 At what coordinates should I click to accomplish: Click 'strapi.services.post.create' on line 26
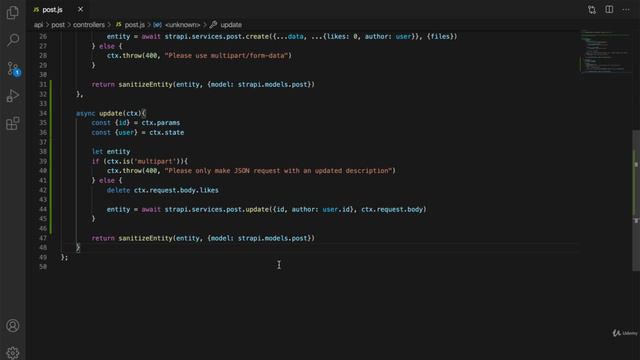pyautogui.click(x=217, y=37)
